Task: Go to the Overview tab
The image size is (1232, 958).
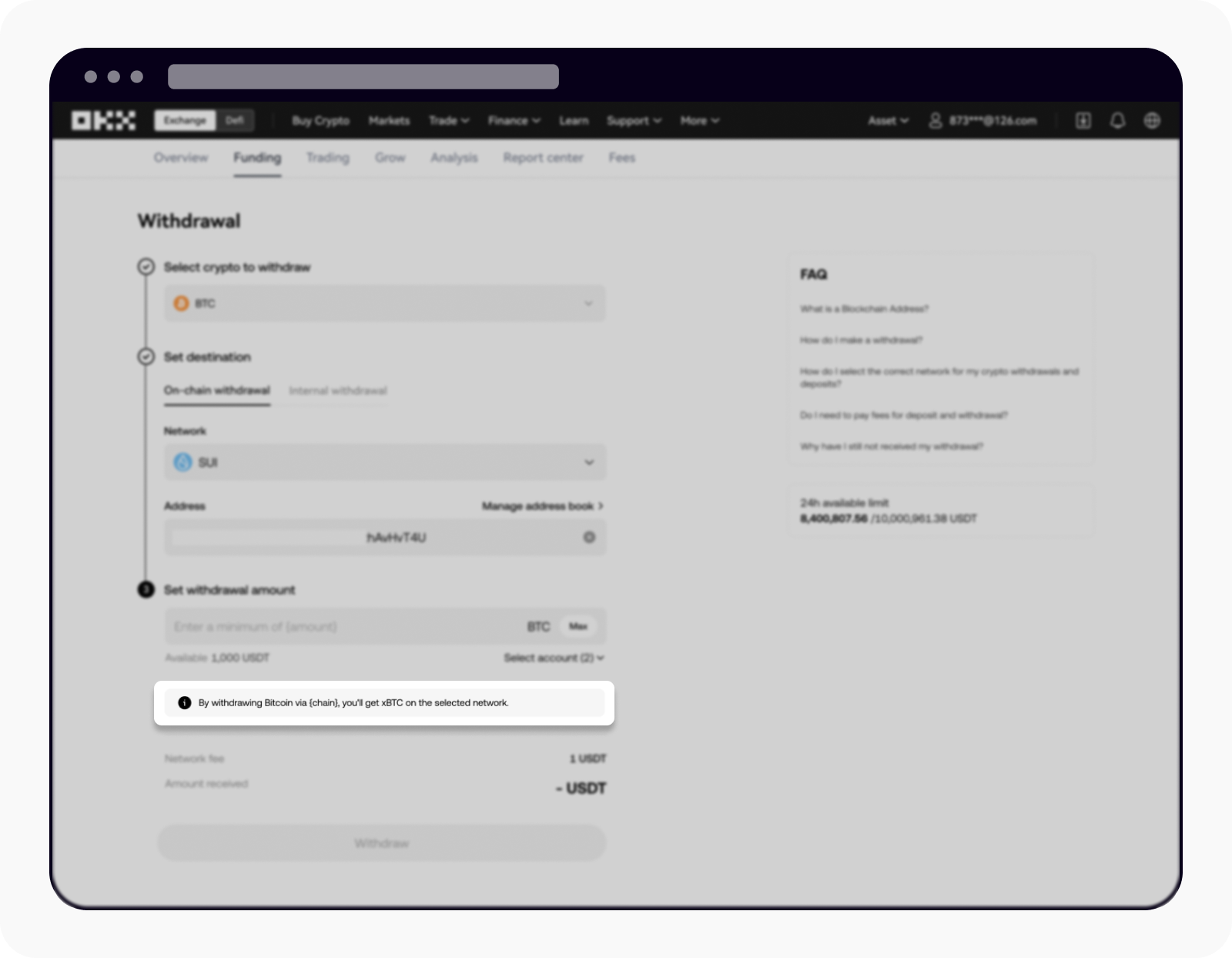Action: [181, 158]
